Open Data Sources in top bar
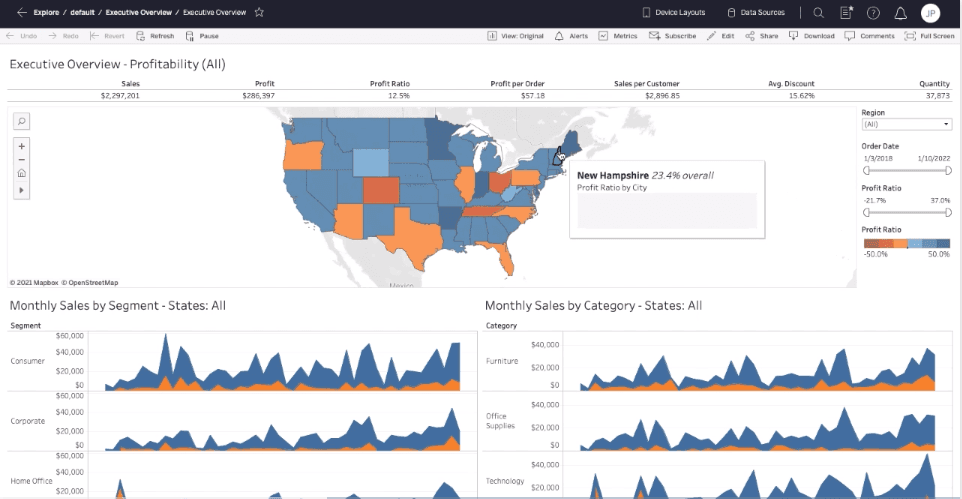 (x=756, y=12)
